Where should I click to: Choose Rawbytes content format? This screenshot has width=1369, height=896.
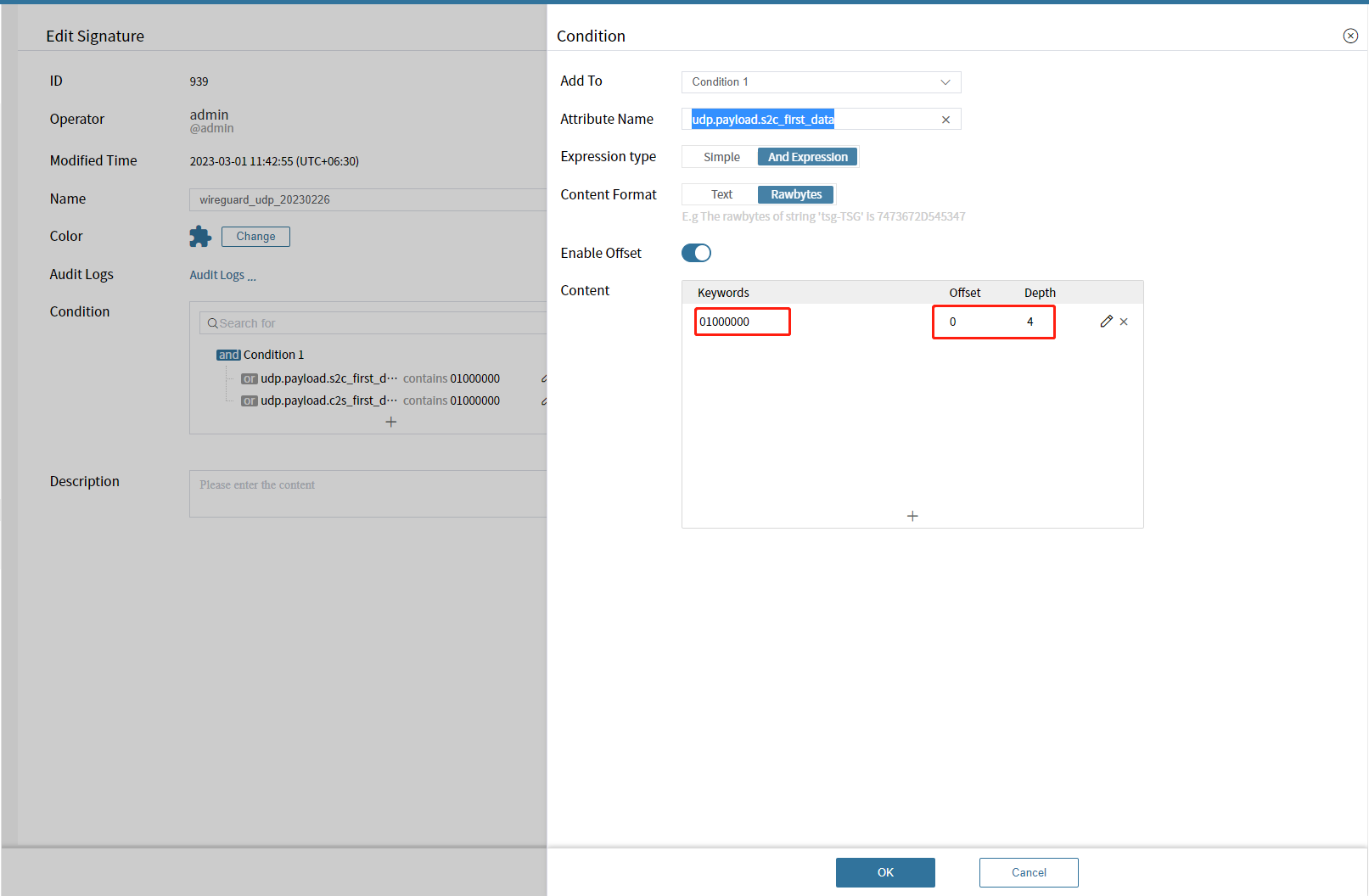795,194
